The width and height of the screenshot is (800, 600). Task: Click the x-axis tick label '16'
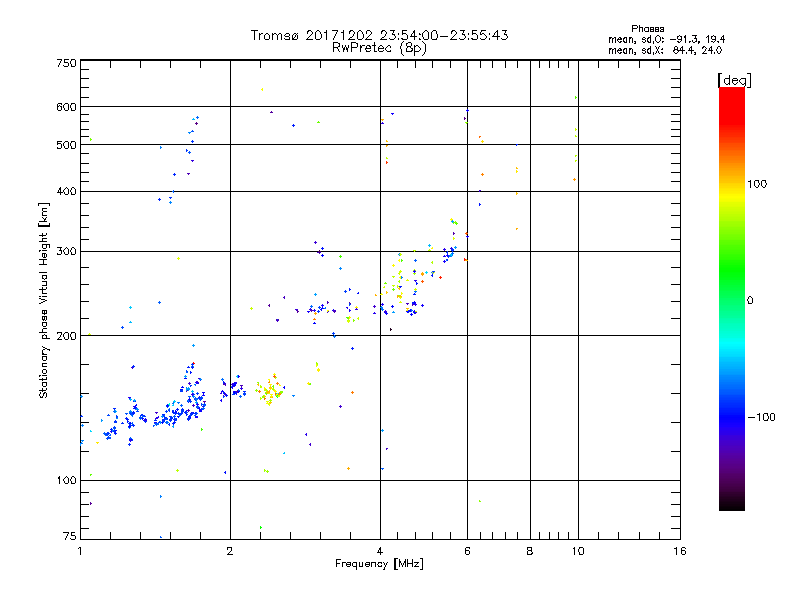pyautogui.click(x=680, y=551)
